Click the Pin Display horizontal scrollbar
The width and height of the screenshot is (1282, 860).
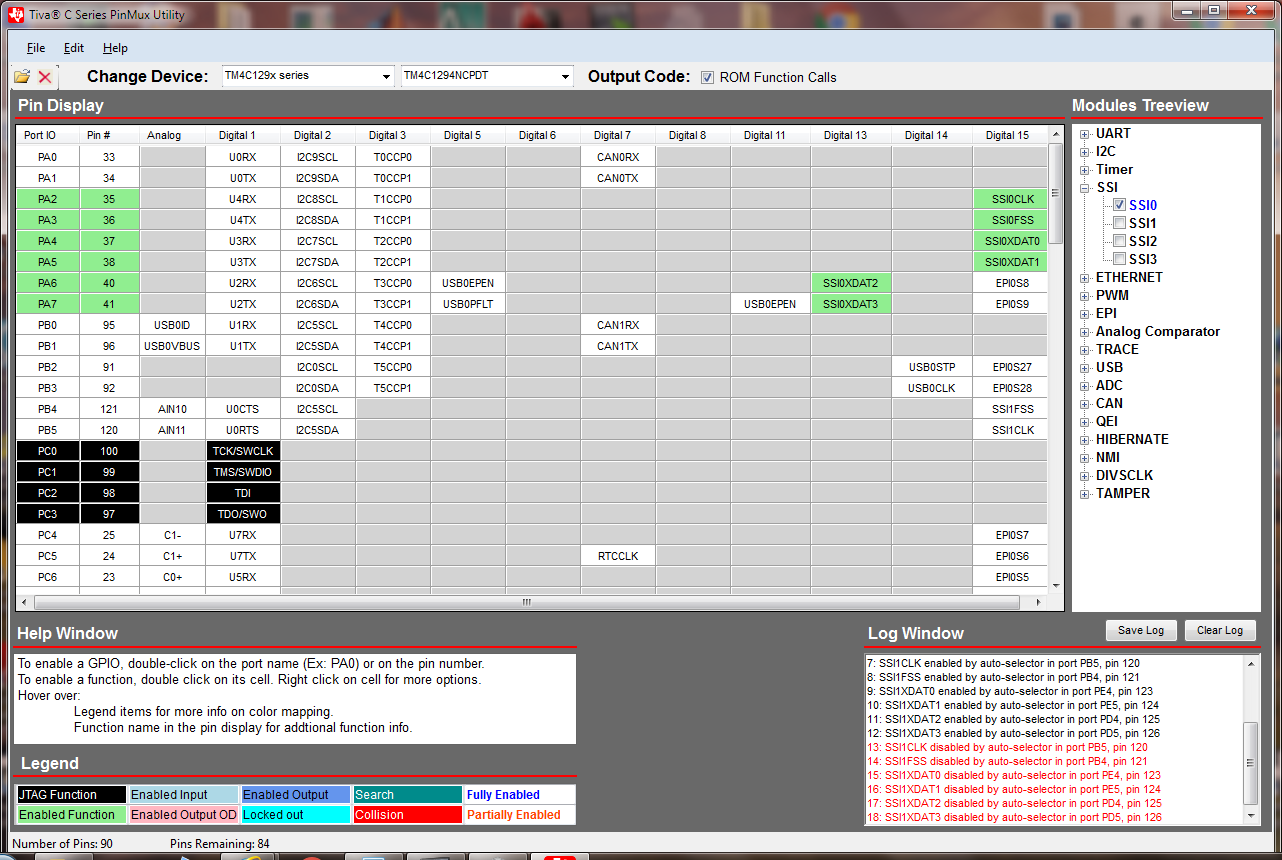(527, 602)
